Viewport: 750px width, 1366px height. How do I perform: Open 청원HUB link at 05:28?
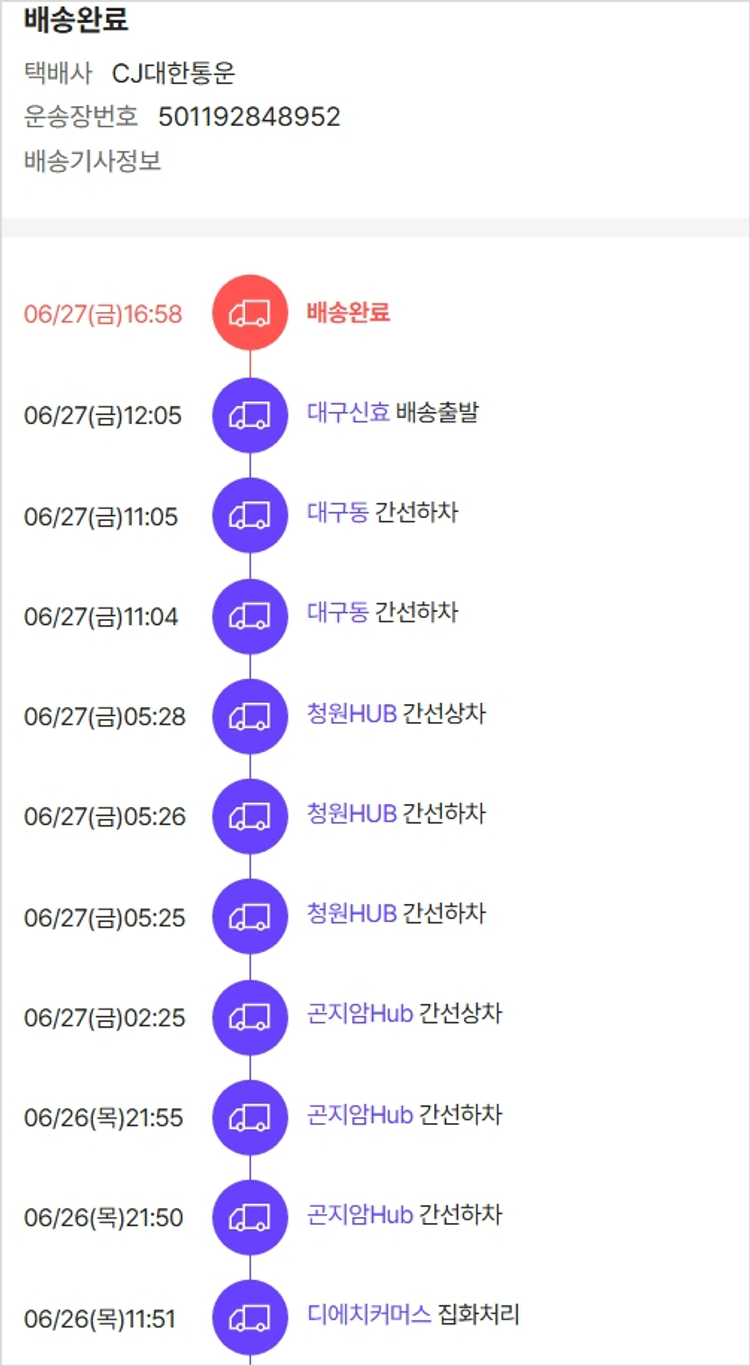(352, 713)
